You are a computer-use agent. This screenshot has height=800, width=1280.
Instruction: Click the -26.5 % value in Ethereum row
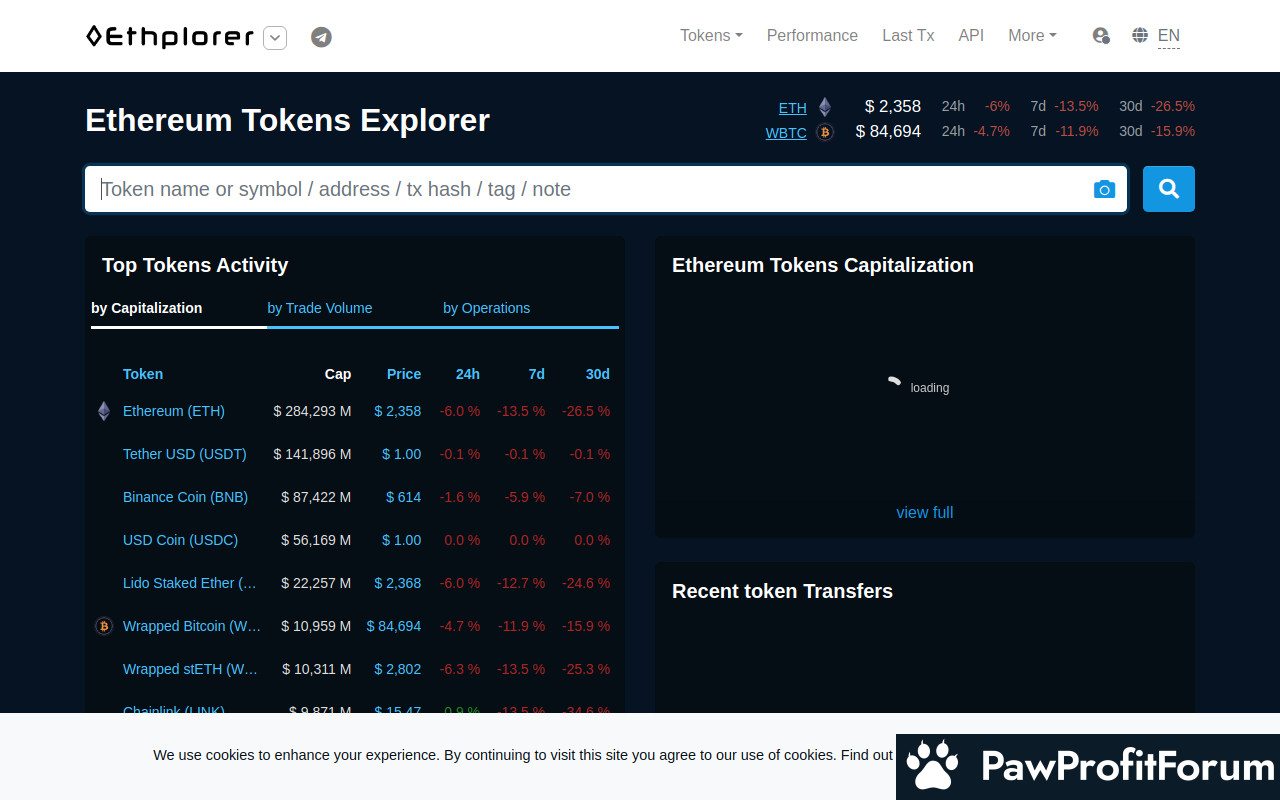pos(586,411)
